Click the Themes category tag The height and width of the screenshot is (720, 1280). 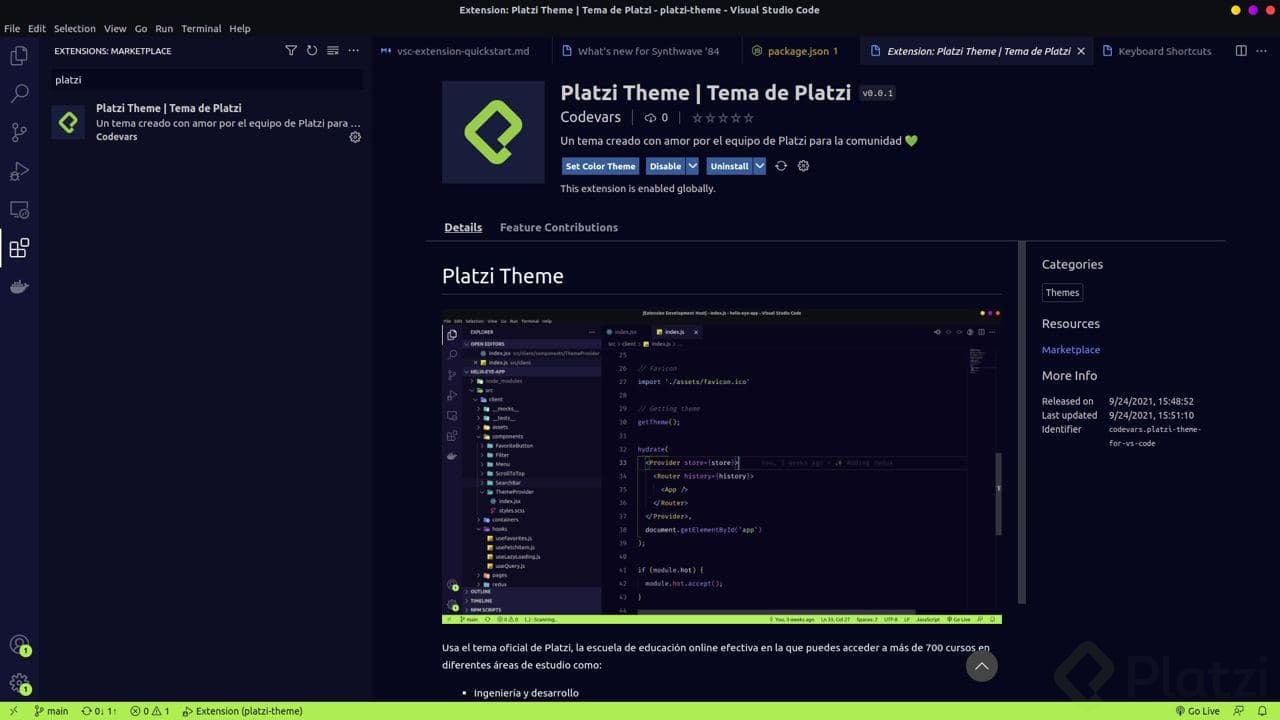pos(1062,293)
